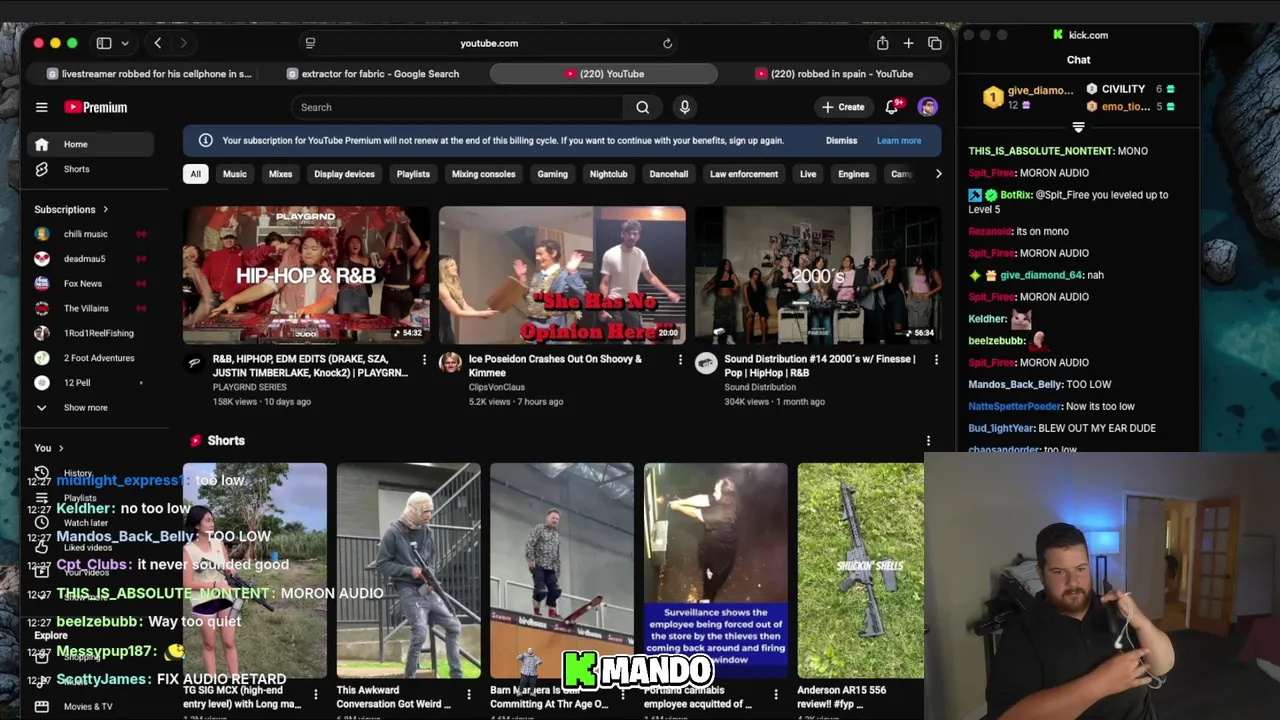Screen dimensions: 1280x720
Task: Select the Gaming category chip
Action: [552, 174]
